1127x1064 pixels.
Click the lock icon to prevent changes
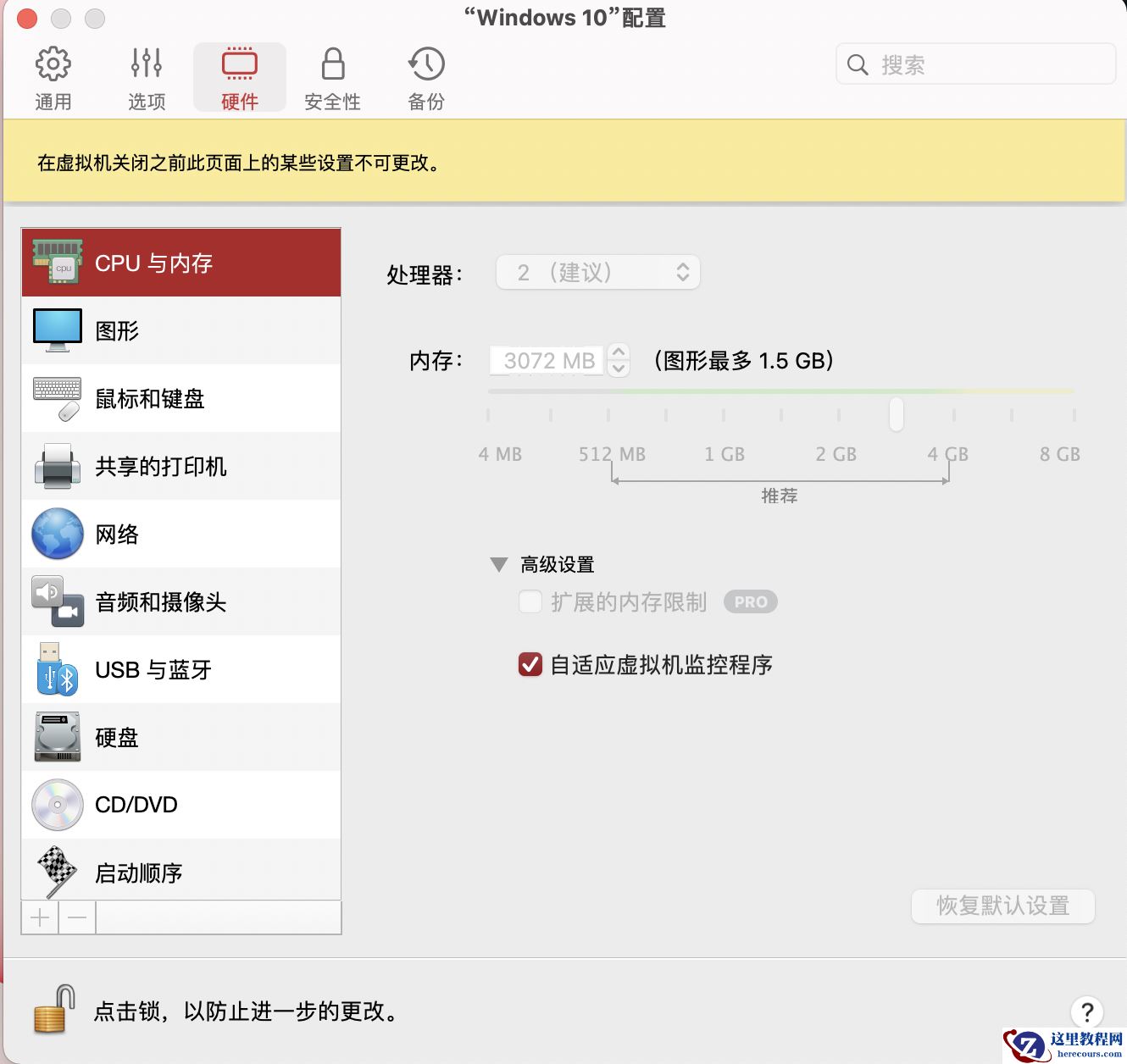point(53,1008)
